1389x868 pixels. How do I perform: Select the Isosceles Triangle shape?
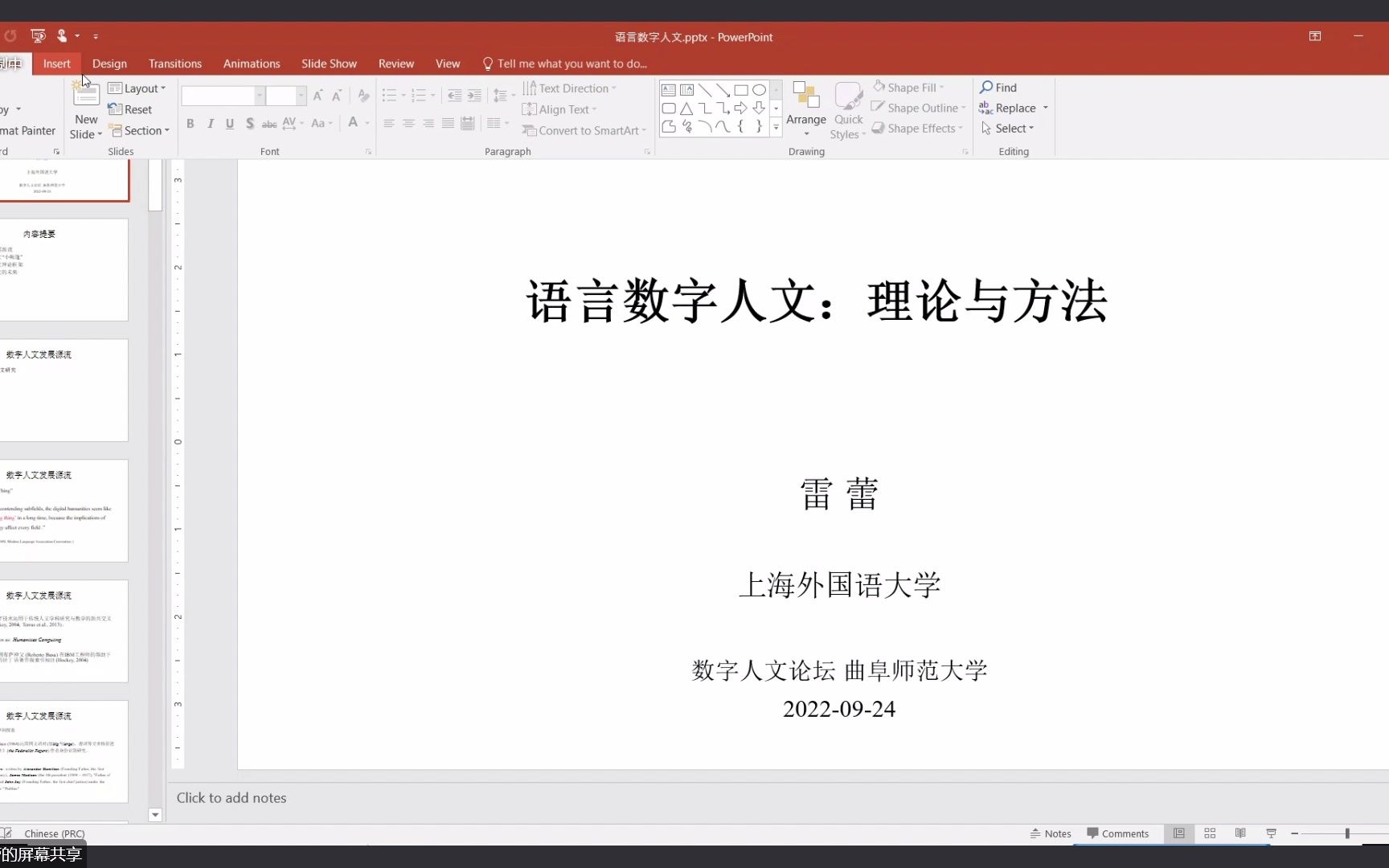[x=686, y=108]
